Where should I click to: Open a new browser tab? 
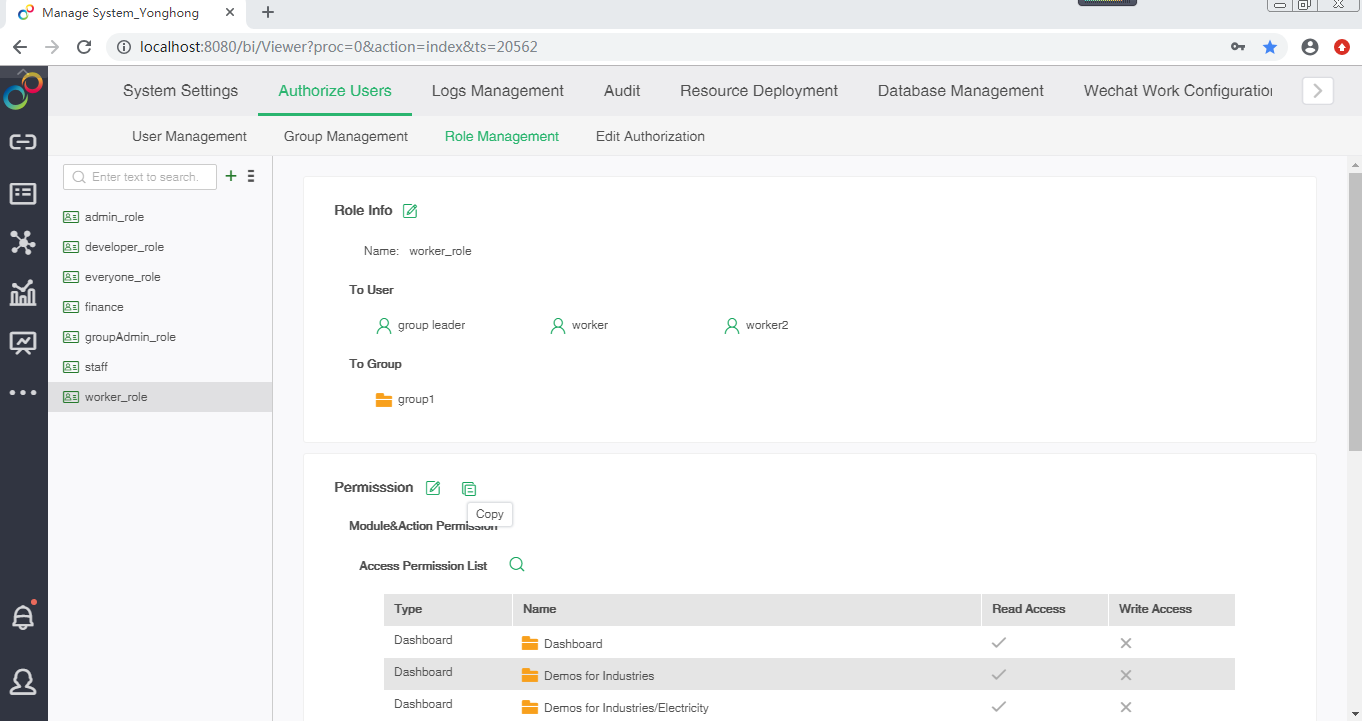click(268, 13)
